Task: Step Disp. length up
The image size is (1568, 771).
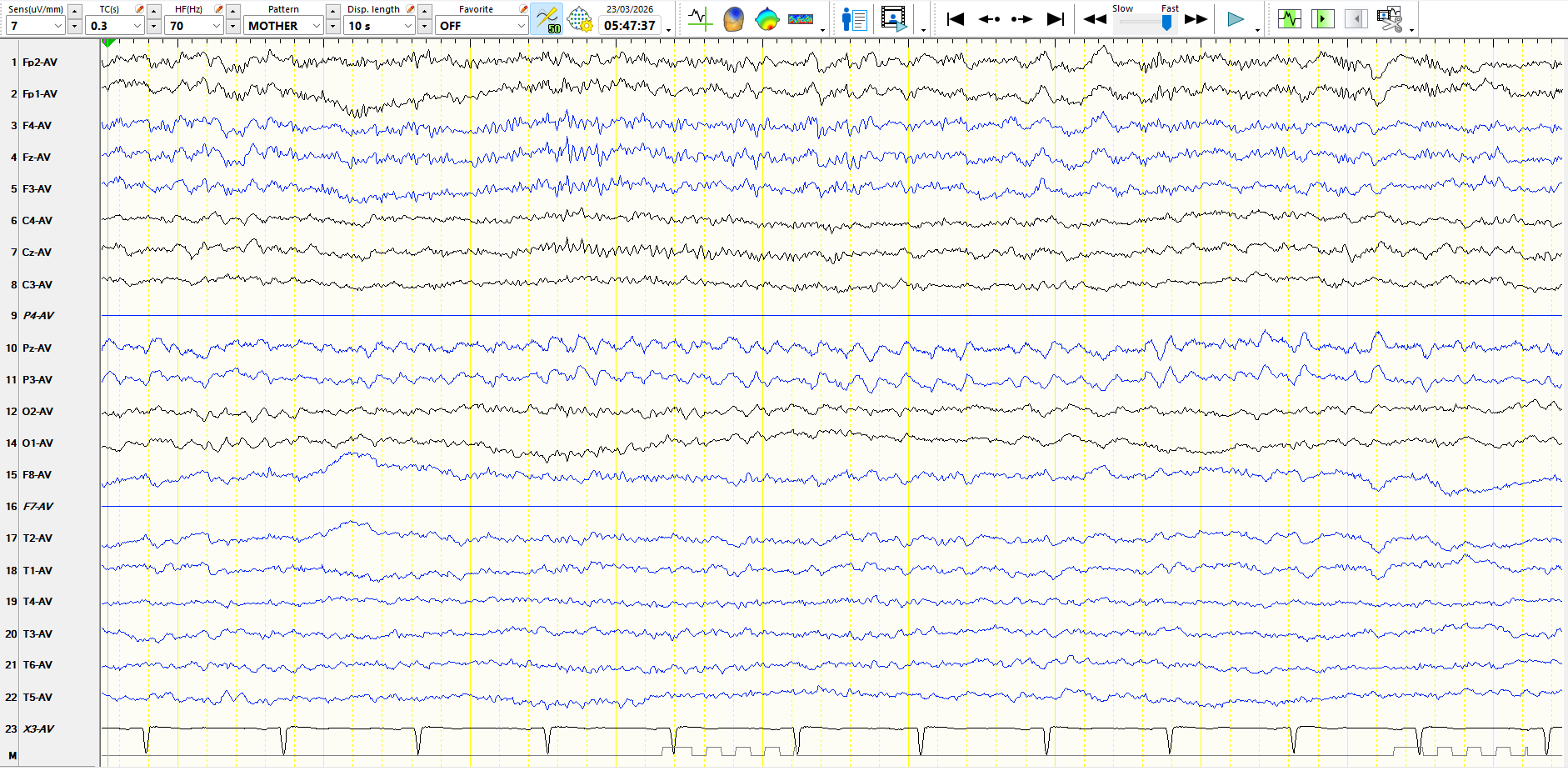Action: click(425, 10)
